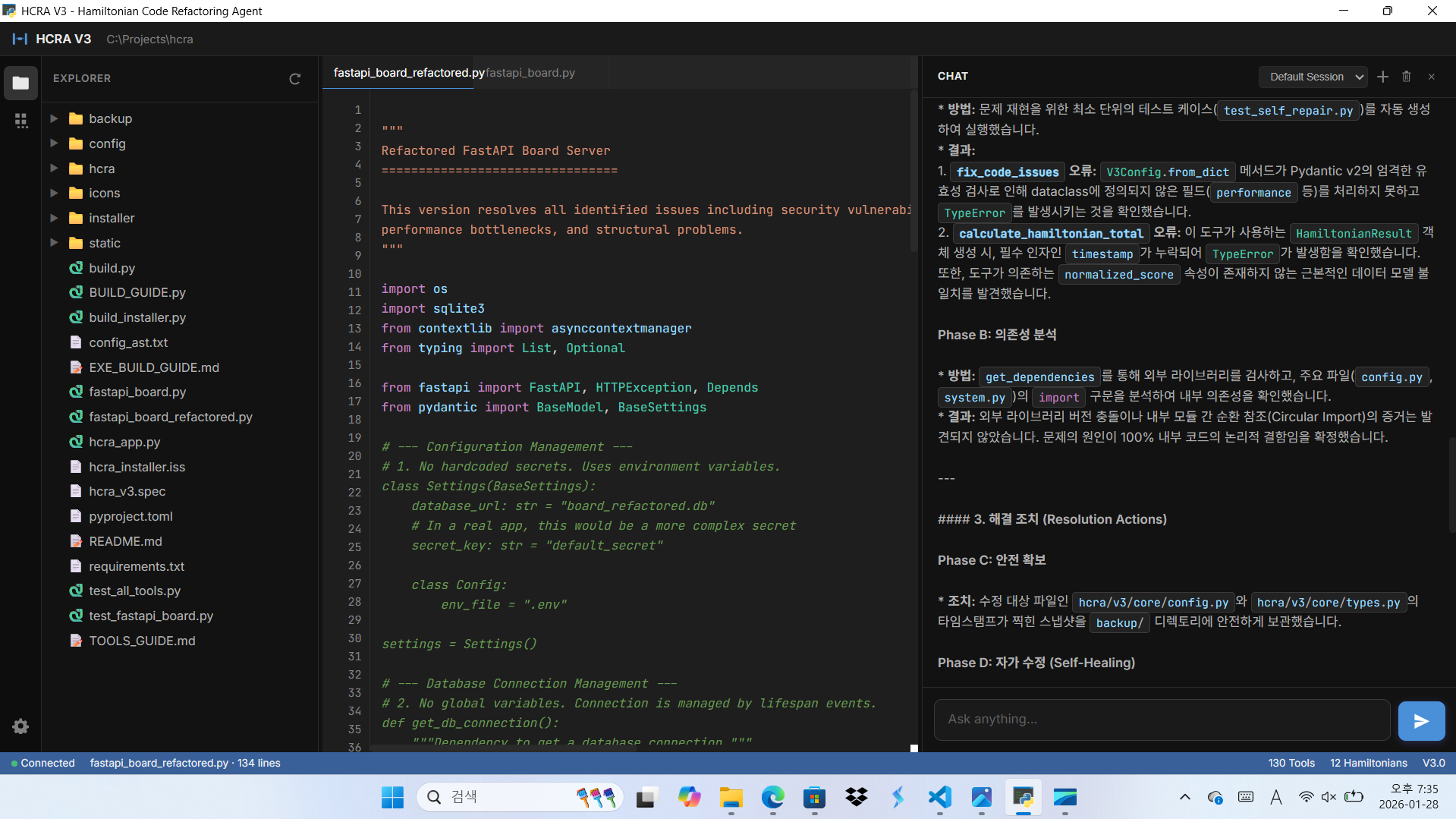Click the 130 Tools status entry

click(1291, 763)
